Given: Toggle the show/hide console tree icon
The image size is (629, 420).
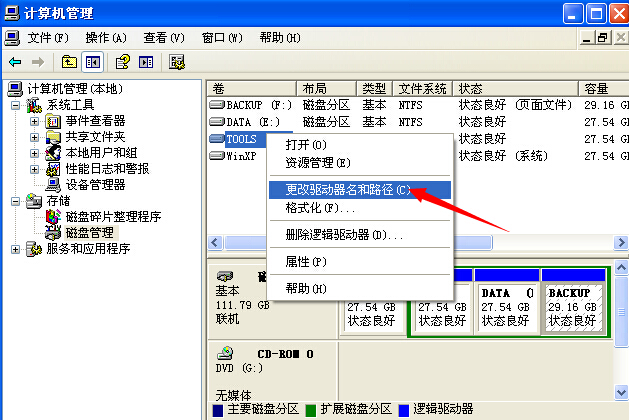Looking at the screenshot, I should coord(92,62).
